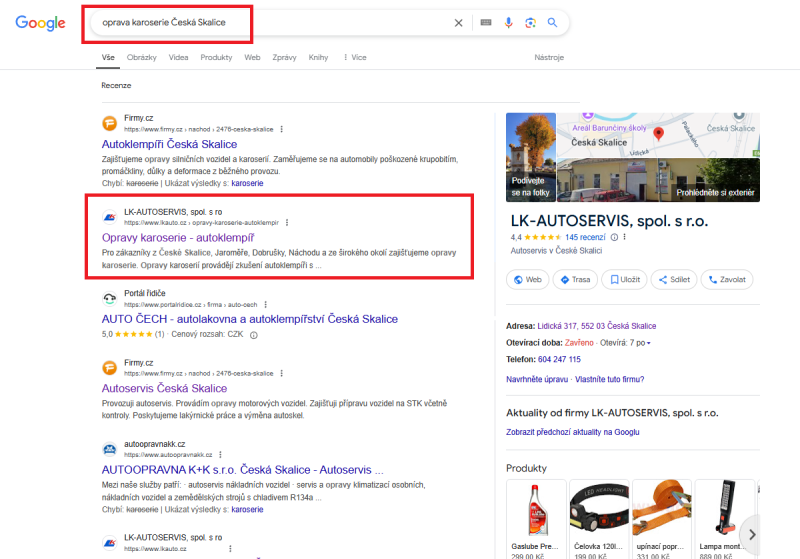The image size is (800, 559).
Task: Open Opravy karoserie - autoklempíř result
Action: pos(178,238)
